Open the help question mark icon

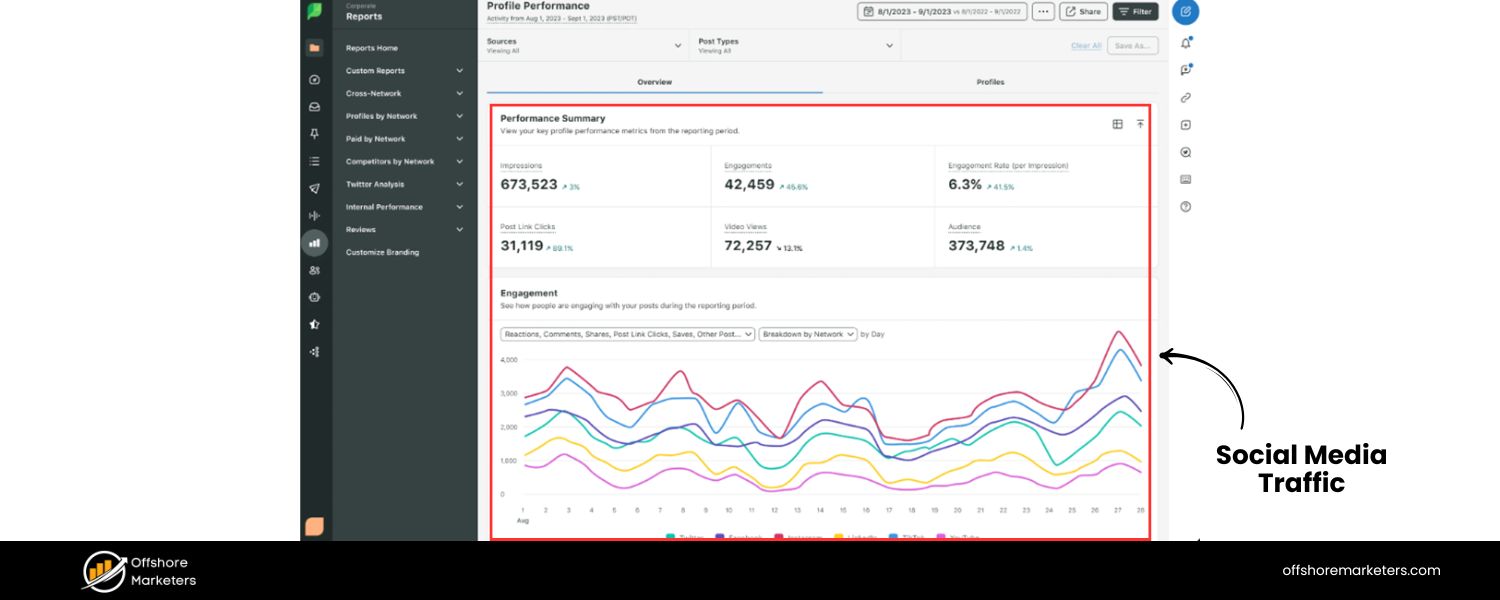[1185, 207]
